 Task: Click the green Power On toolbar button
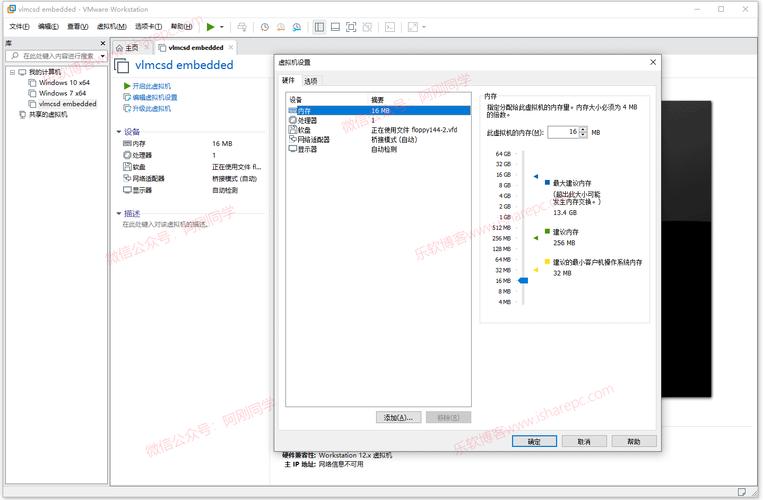(210, 27)
